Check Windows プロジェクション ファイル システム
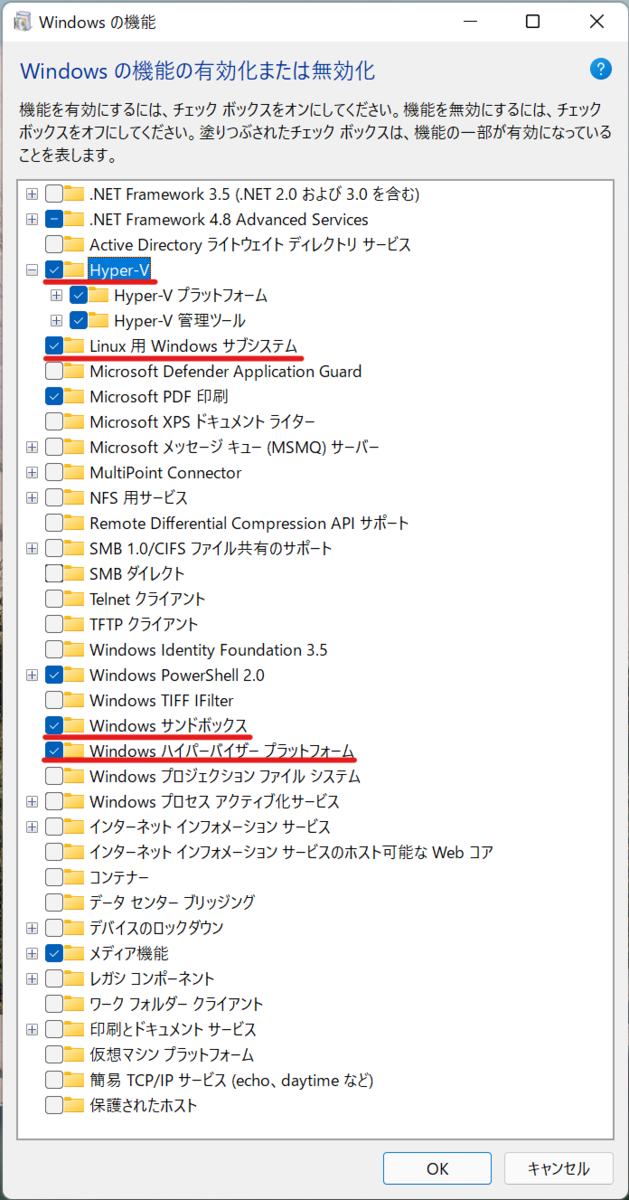This screenshot has height=1200, width=629. (54, 776)
